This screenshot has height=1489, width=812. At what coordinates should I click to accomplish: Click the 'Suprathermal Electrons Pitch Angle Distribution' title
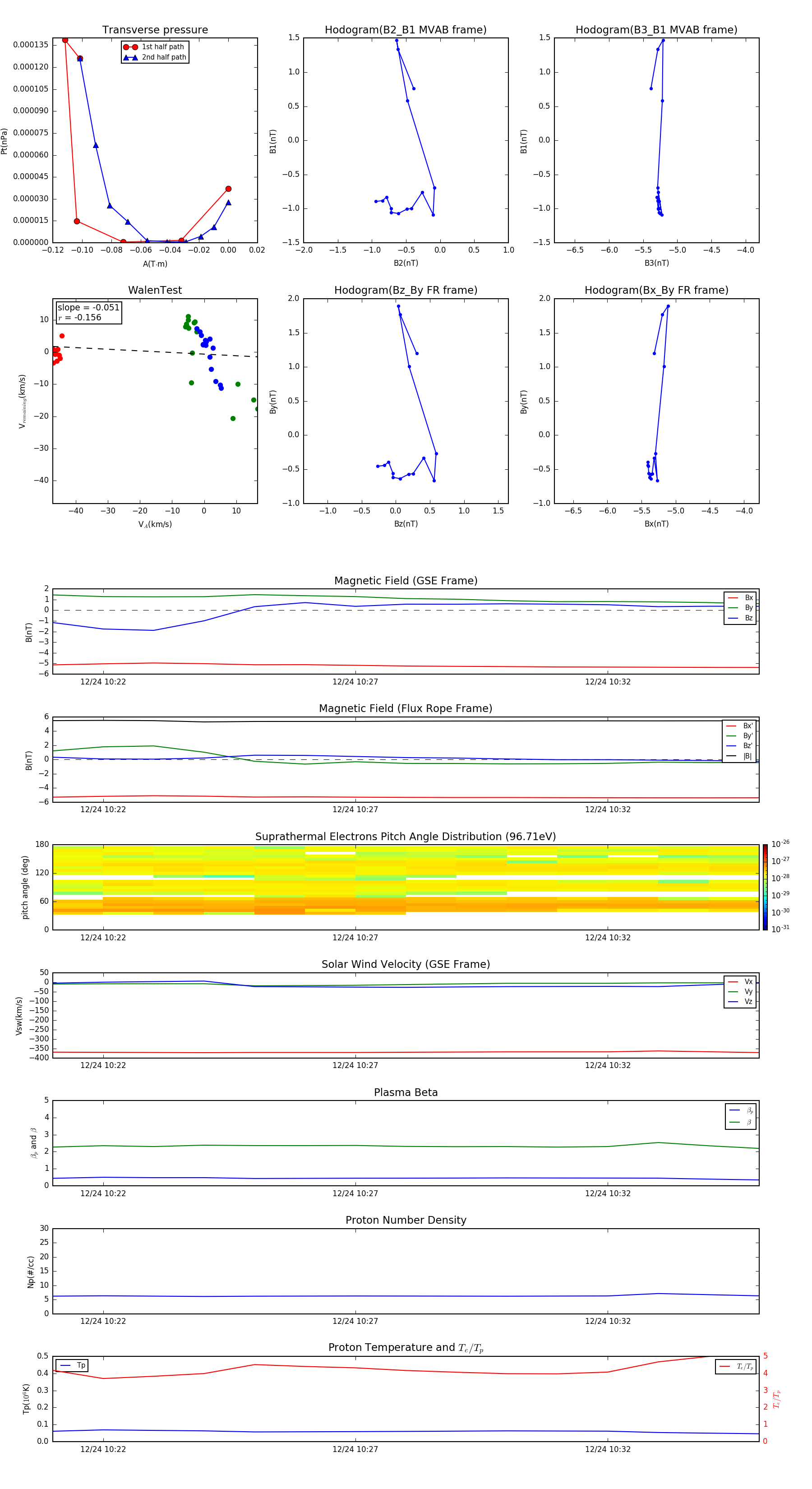(x=406, y=837)
